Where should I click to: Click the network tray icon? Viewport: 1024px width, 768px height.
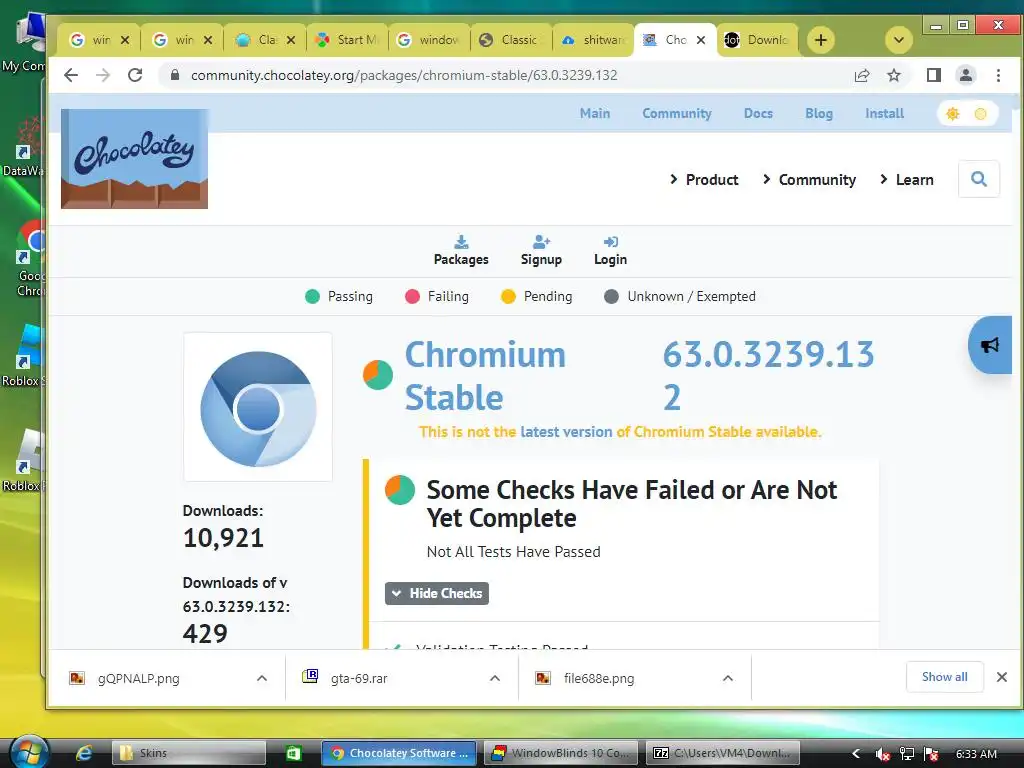point(906,754)
